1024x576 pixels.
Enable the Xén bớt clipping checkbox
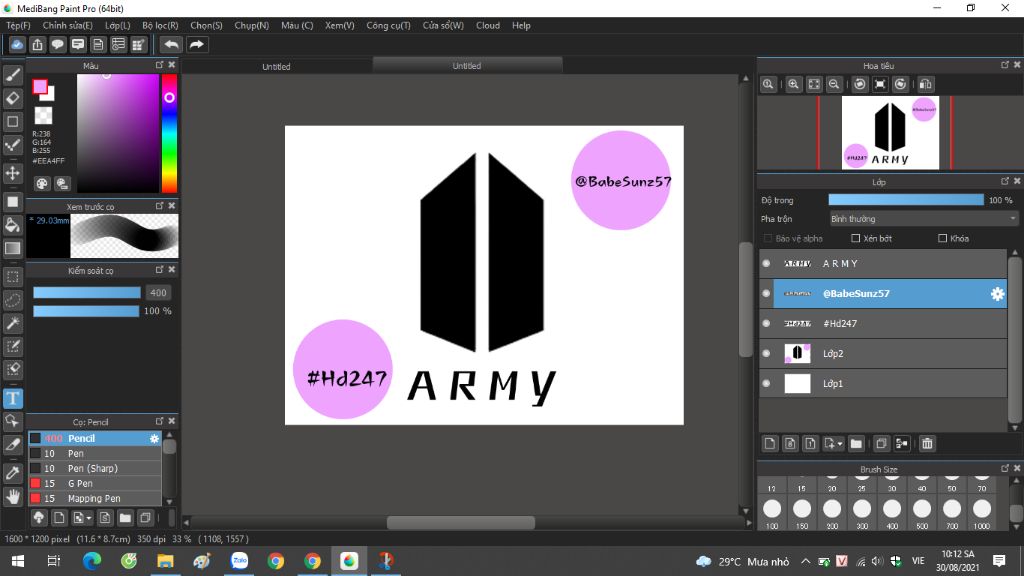856,238
